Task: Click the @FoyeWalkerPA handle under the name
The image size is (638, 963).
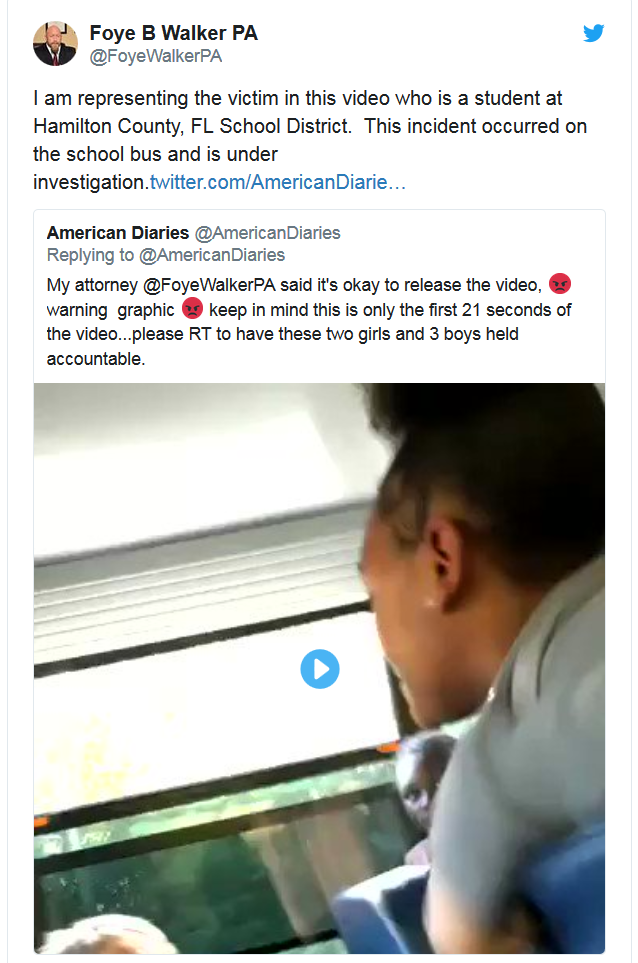Action: 156,57
